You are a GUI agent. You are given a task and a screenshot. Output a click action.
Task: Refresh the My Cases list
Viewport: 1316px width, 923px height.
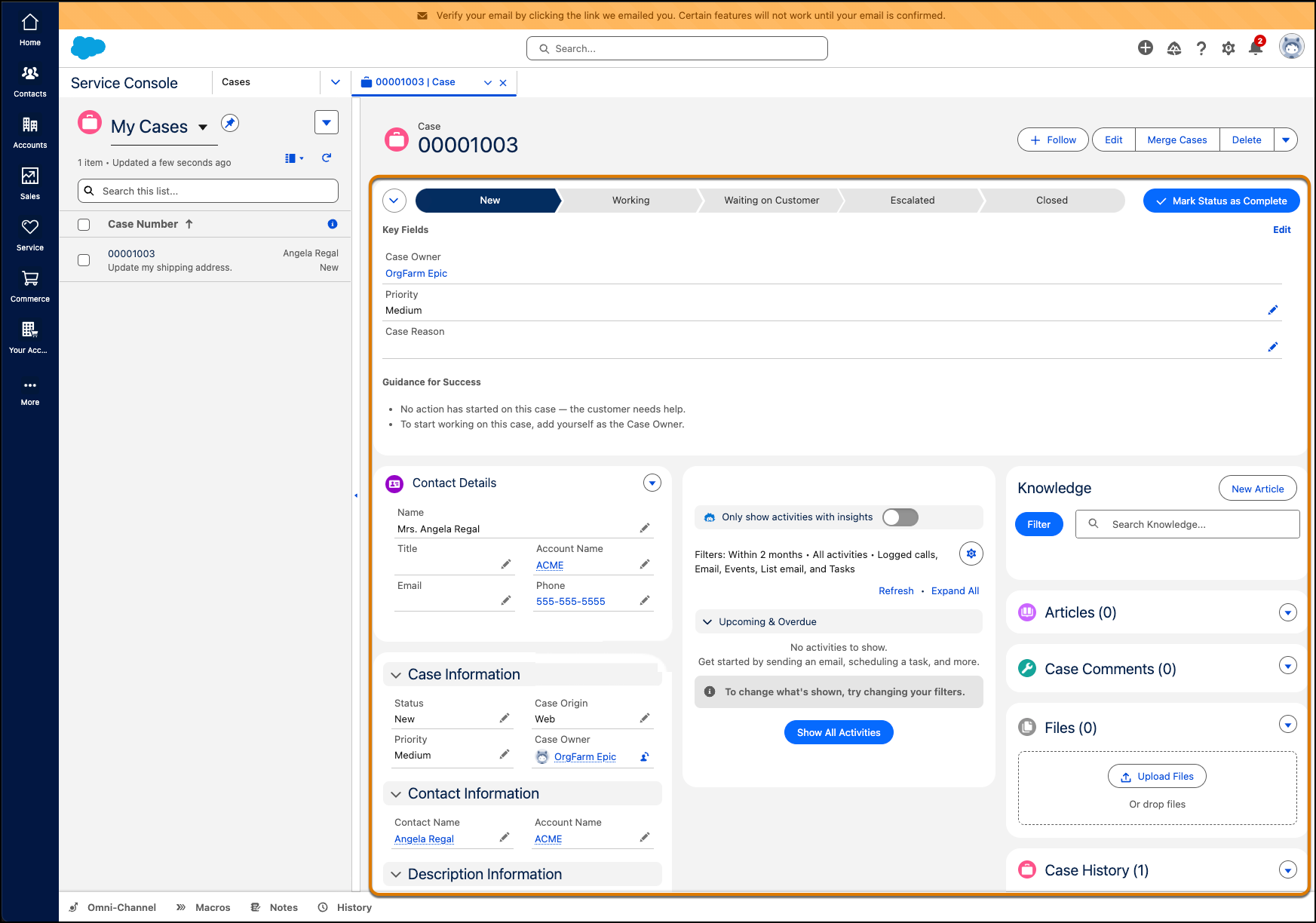[x=327, y=158]
